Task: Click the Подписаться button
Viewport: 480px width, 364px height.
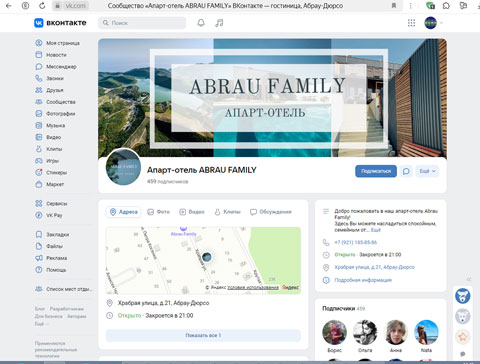Action: 376,171
